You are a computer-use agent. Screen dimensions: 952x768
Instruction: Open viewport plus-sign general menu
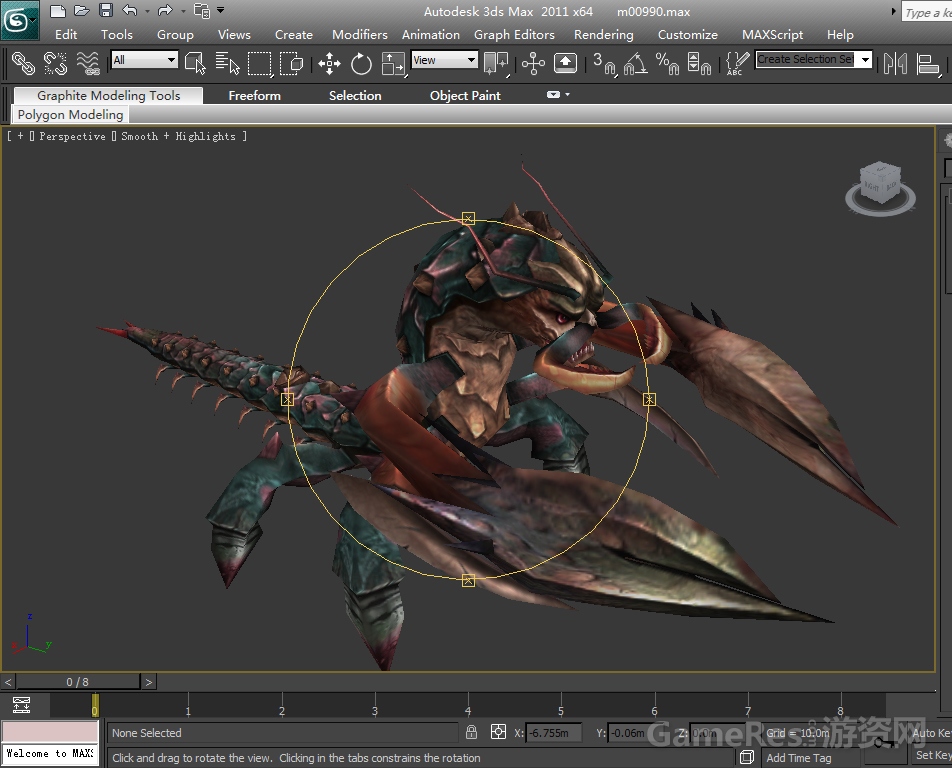pos(20,136)
